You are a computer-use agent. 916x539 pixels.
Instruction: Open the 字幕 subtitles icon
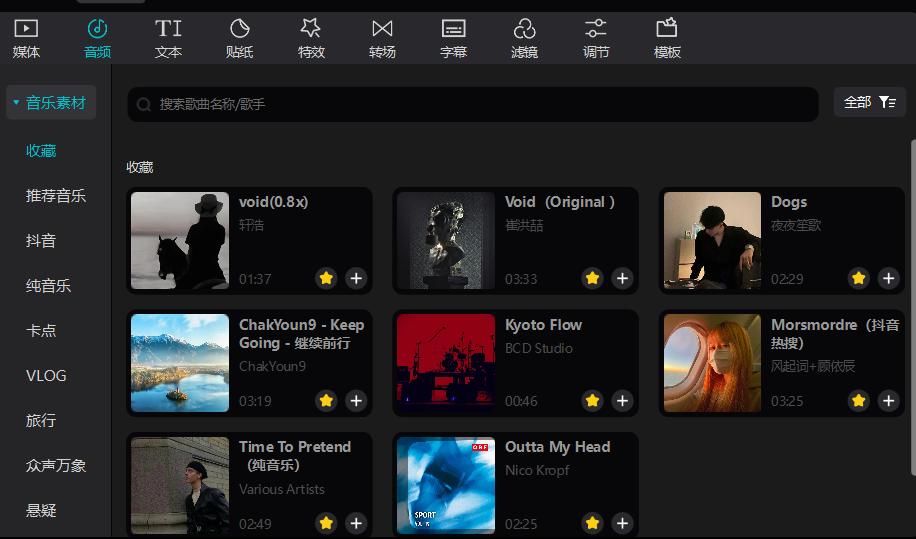tap(453, 38)
